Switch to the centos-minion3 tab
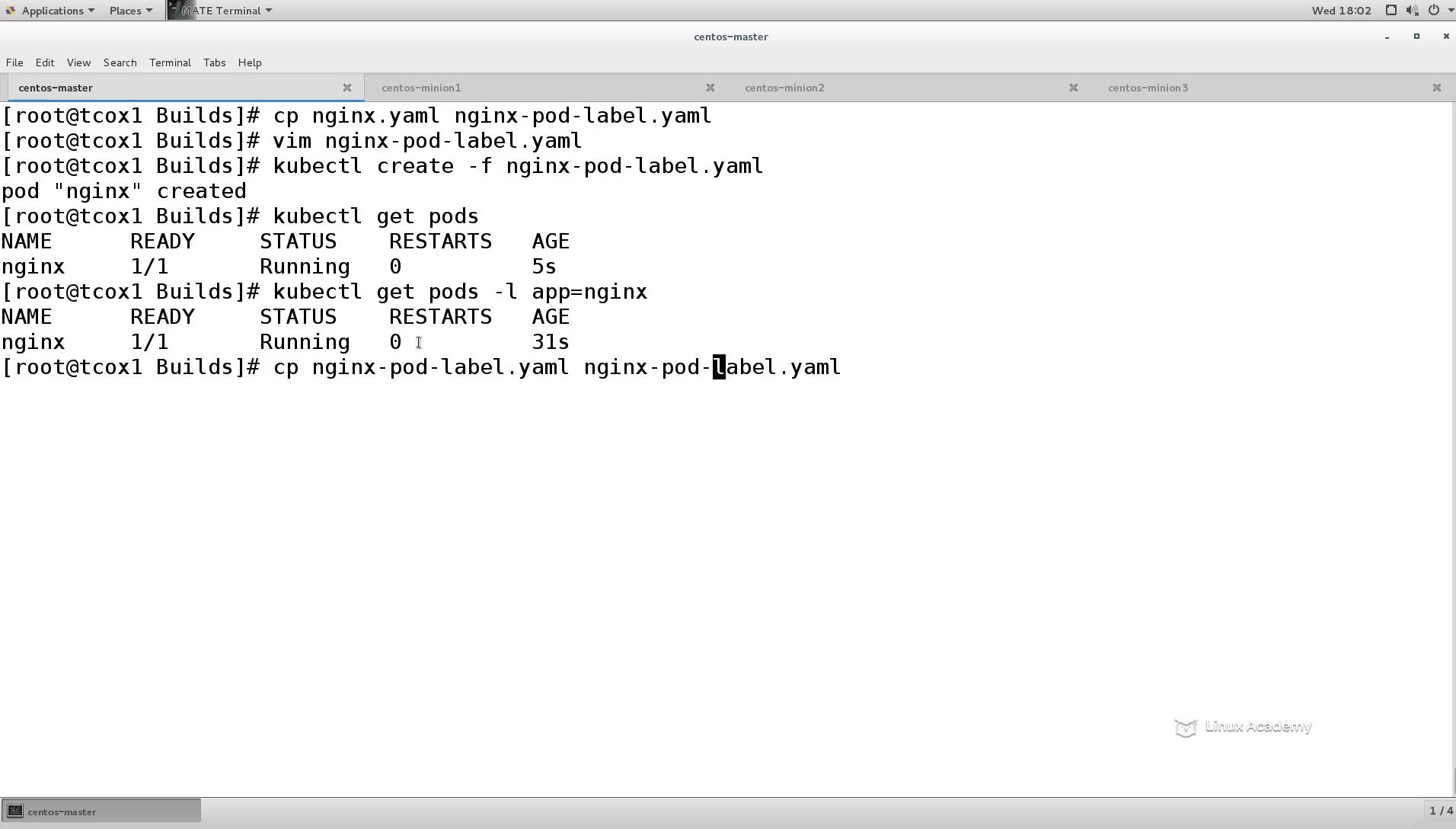Image resolution: width=1456 pixels, height=829 pixels. [x=1272, y=88]
